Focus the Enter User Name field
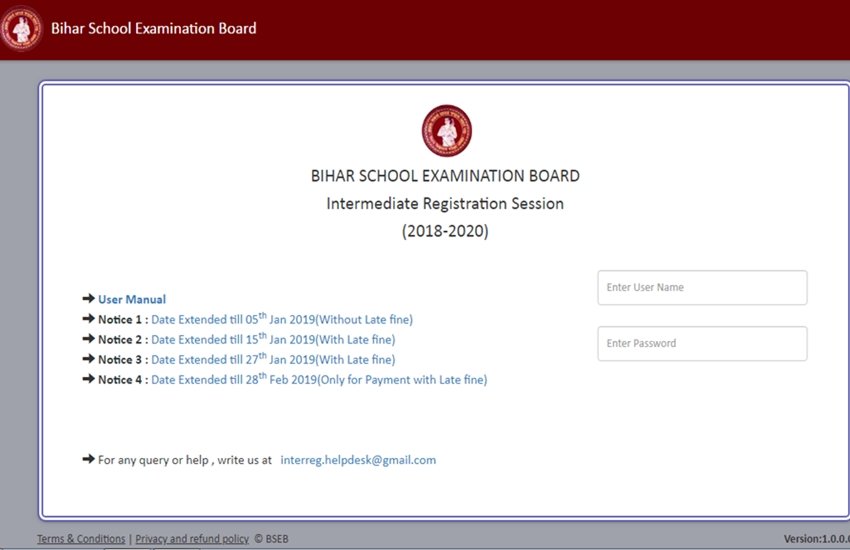 [x=702, y=288]
